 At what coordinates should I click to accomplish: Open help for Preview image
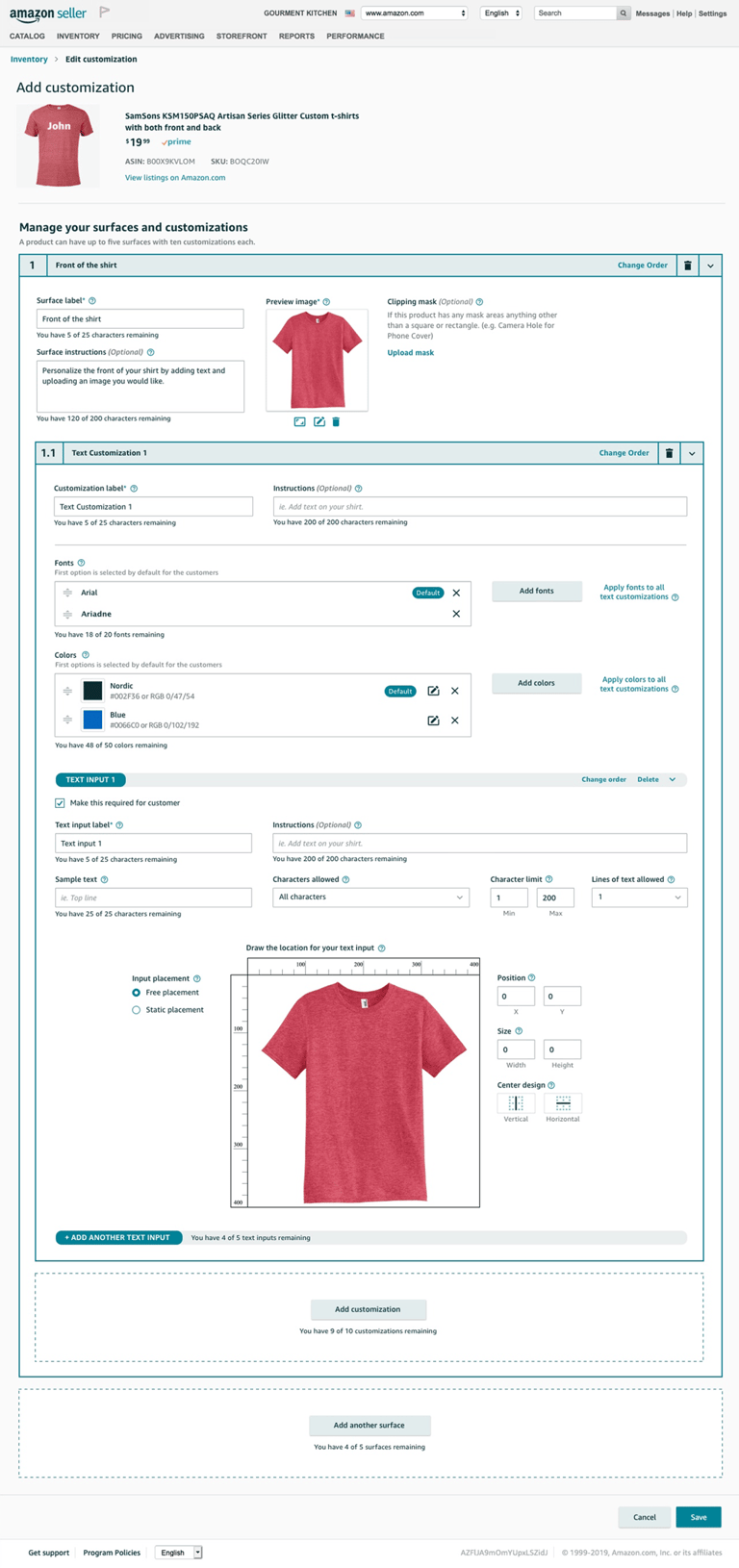[x=326, y=302]
